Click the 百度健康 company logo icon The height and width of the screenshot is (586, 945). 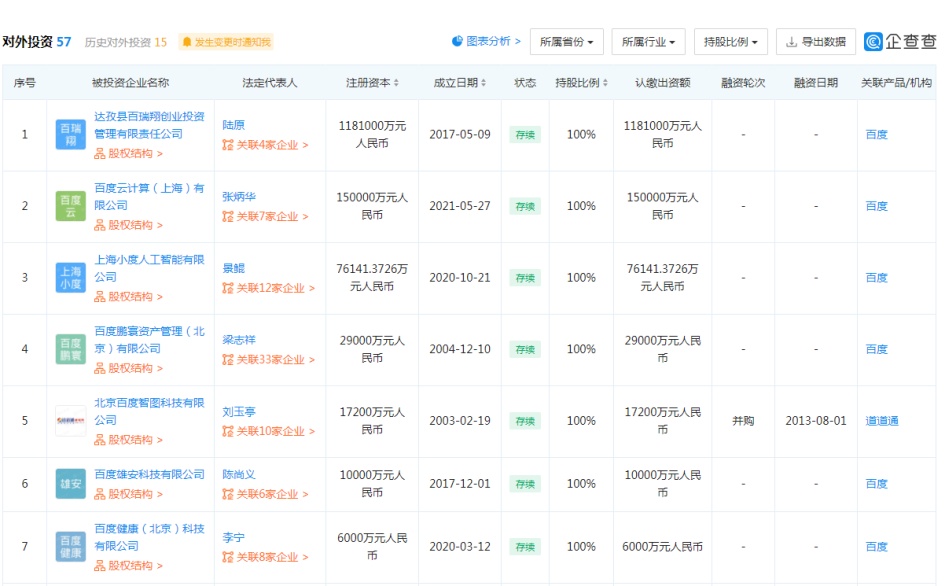[71, 546]
